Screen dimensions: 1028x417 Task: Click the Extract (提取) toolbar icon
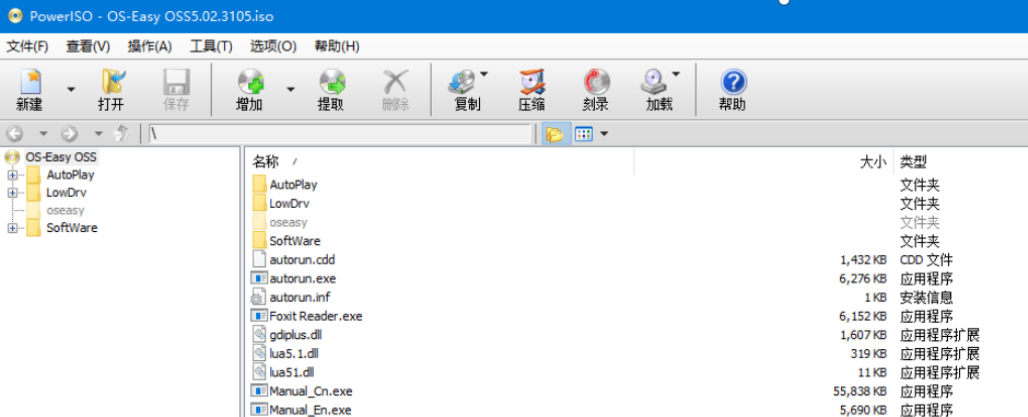[x=330, y=88]
